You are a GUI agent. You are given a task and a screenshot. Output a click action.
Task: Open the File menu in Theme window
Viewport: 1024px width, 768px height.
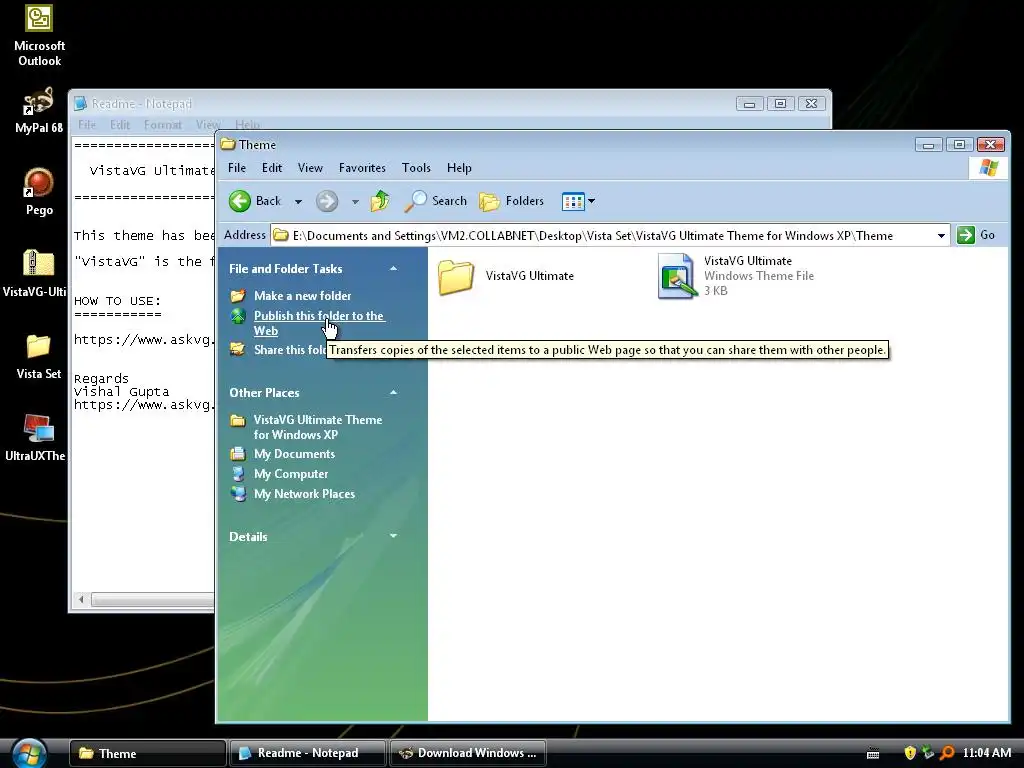(237, 168)
